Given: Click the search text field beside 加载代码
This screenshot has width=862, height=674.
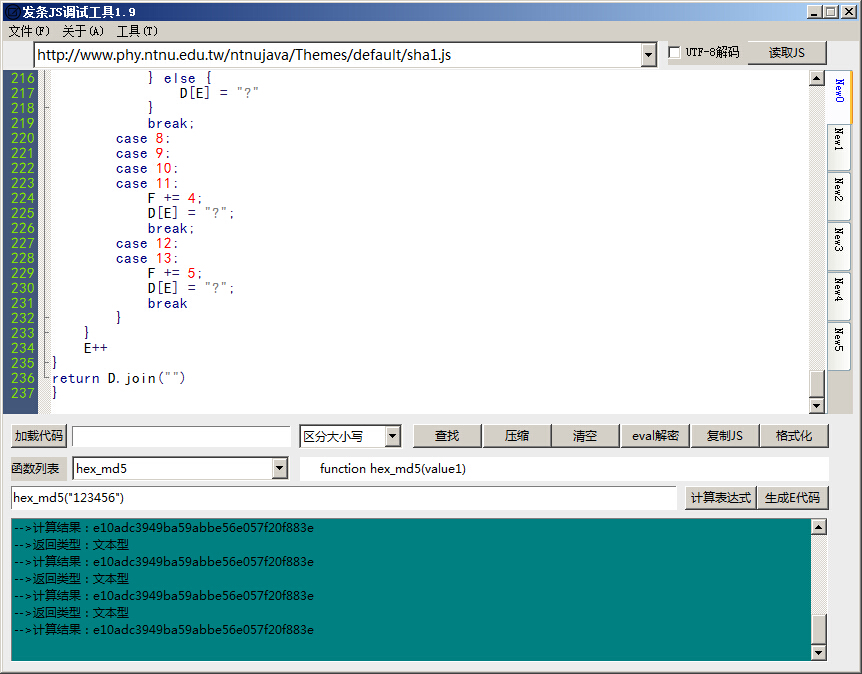Looking at the screenshot, I should 181,436.
